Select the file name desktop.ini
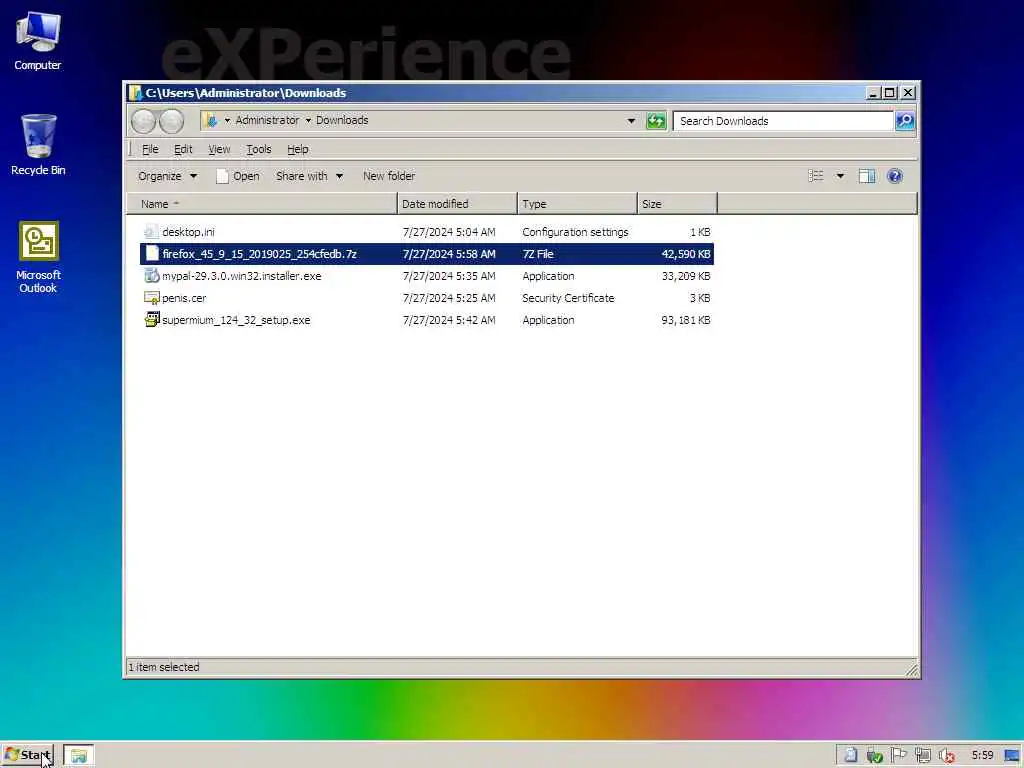 tap(188, 232)
